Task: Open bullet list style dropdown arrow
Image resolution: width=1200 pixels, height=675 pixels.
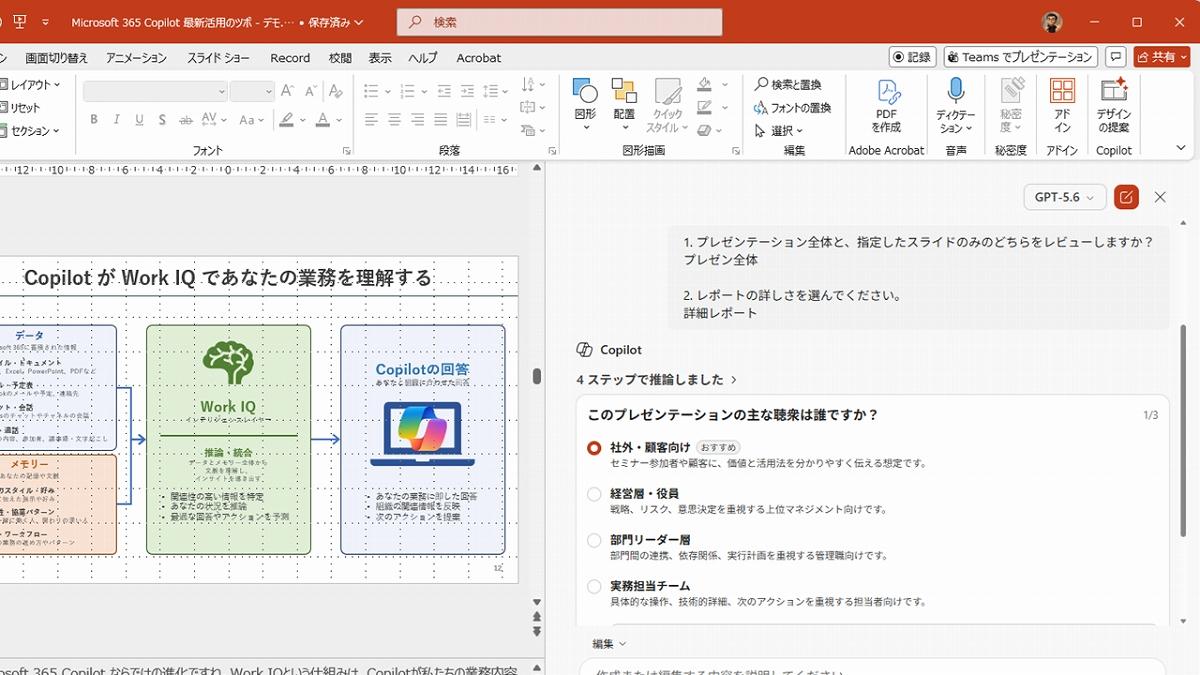Action: pyautogui.click(x=388, y=91)
